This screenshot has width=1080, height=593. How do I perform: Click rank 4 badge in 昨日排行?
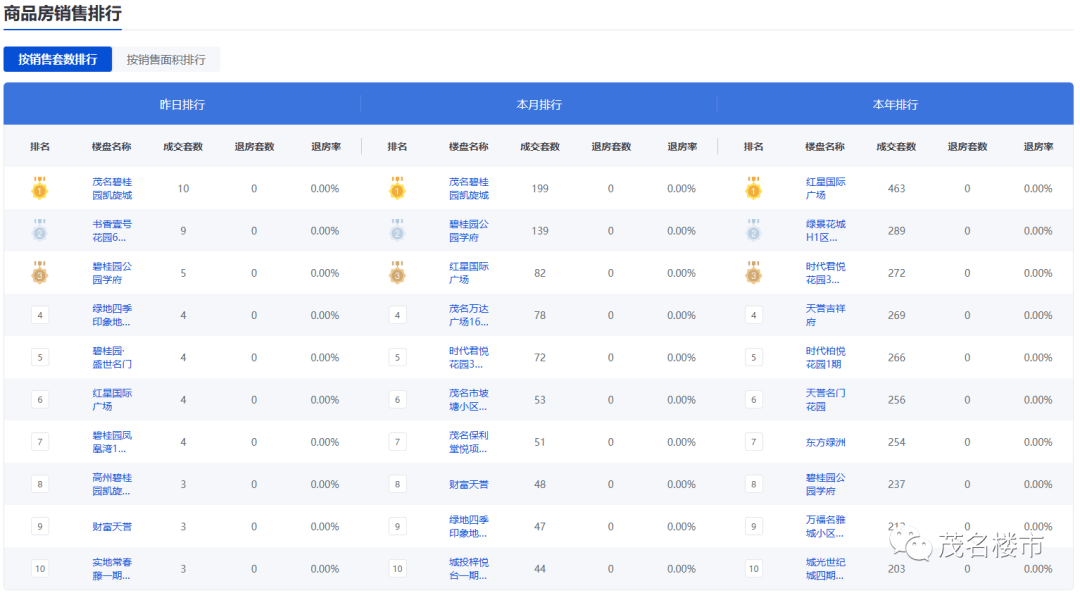tap(40, 315)
